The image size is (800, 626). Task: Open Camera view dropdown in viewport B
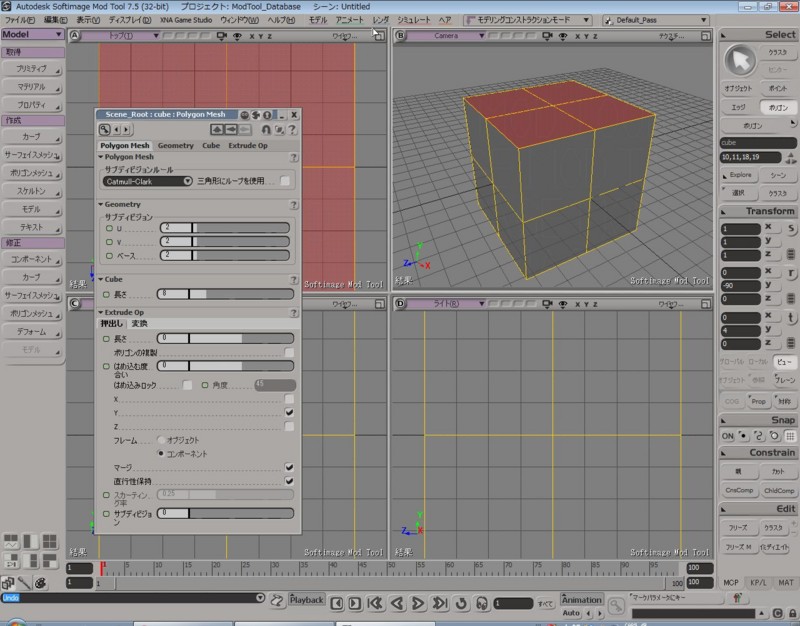446,36
